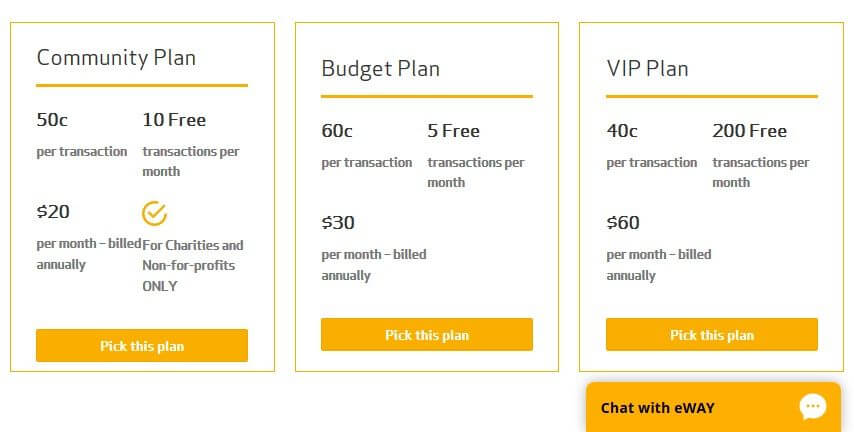This screenshot has width=854, height=432.
Task: Pick the VIP Plan
Action: (712, 334)
